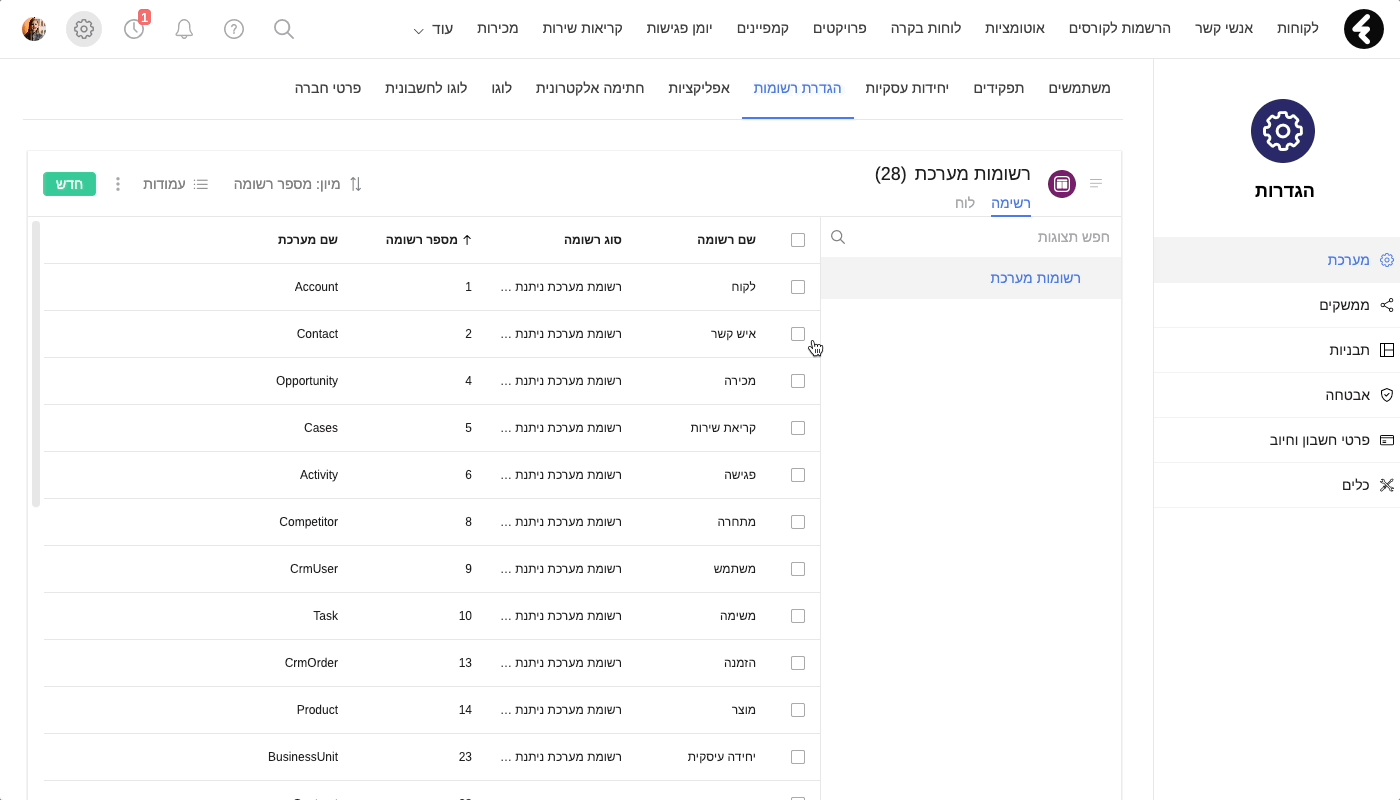Image resolution: width=1400 pixels, height=800 pixels.
Task: Check the לקוח row checkbox
Action: 798,287
